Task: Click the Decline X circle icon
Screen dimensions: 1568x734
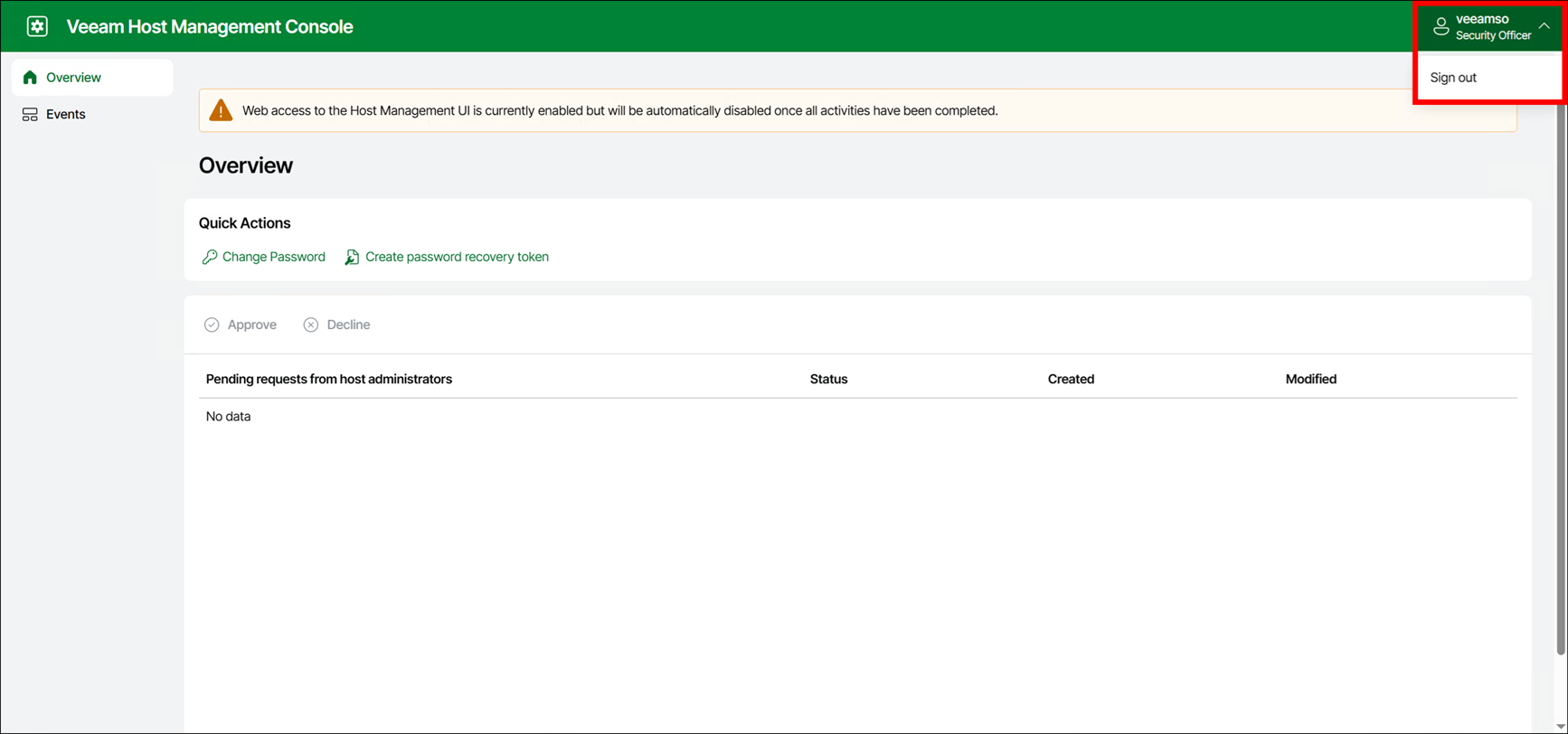Action: click(x=311, y=325)
